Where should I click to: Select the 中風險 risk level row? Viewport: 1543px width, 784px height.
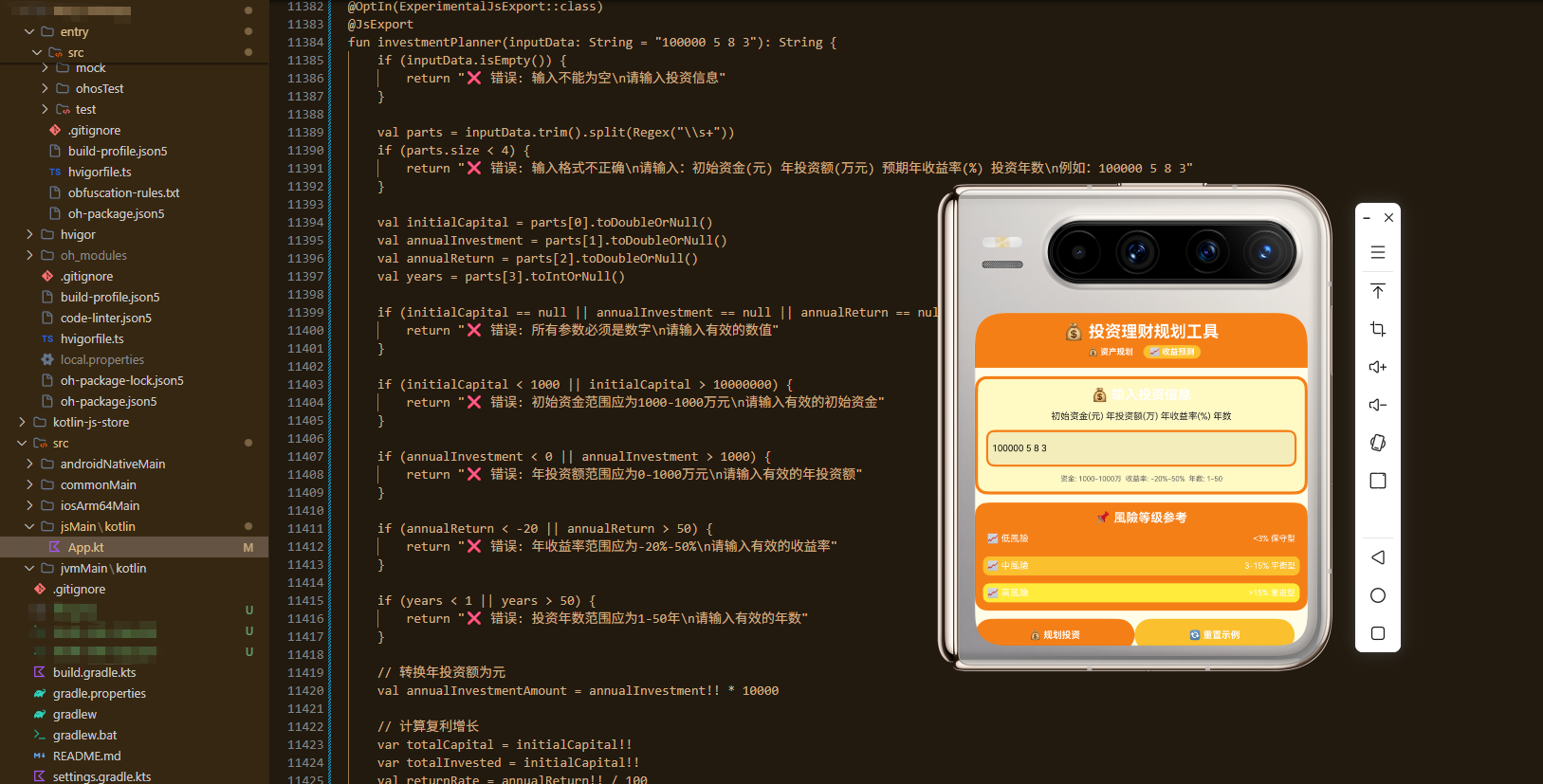(1141, 566)
